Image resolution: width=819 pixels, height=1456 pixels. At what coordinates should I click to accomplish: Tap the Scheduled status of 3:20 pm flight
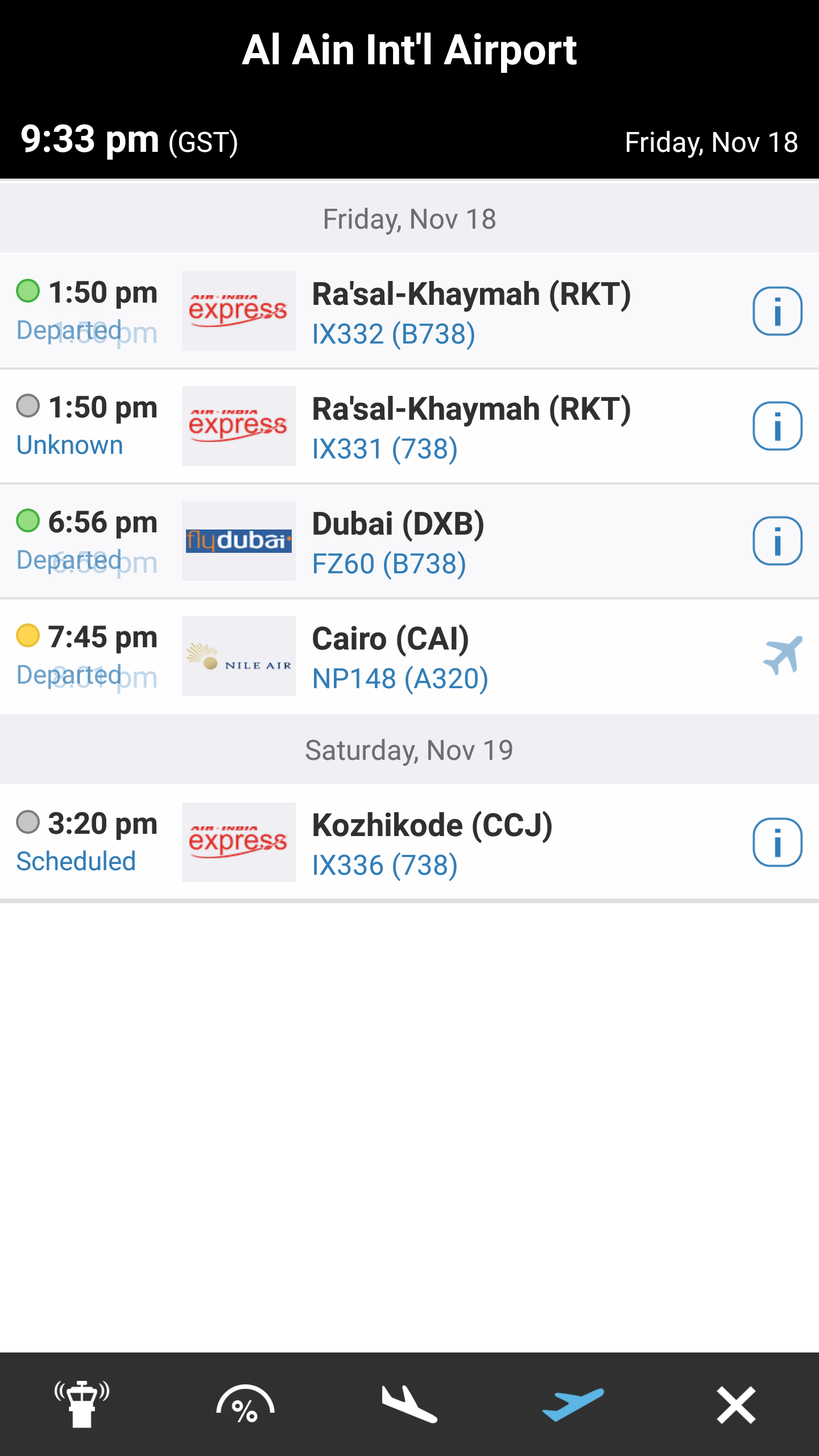[x=76, y=861]
